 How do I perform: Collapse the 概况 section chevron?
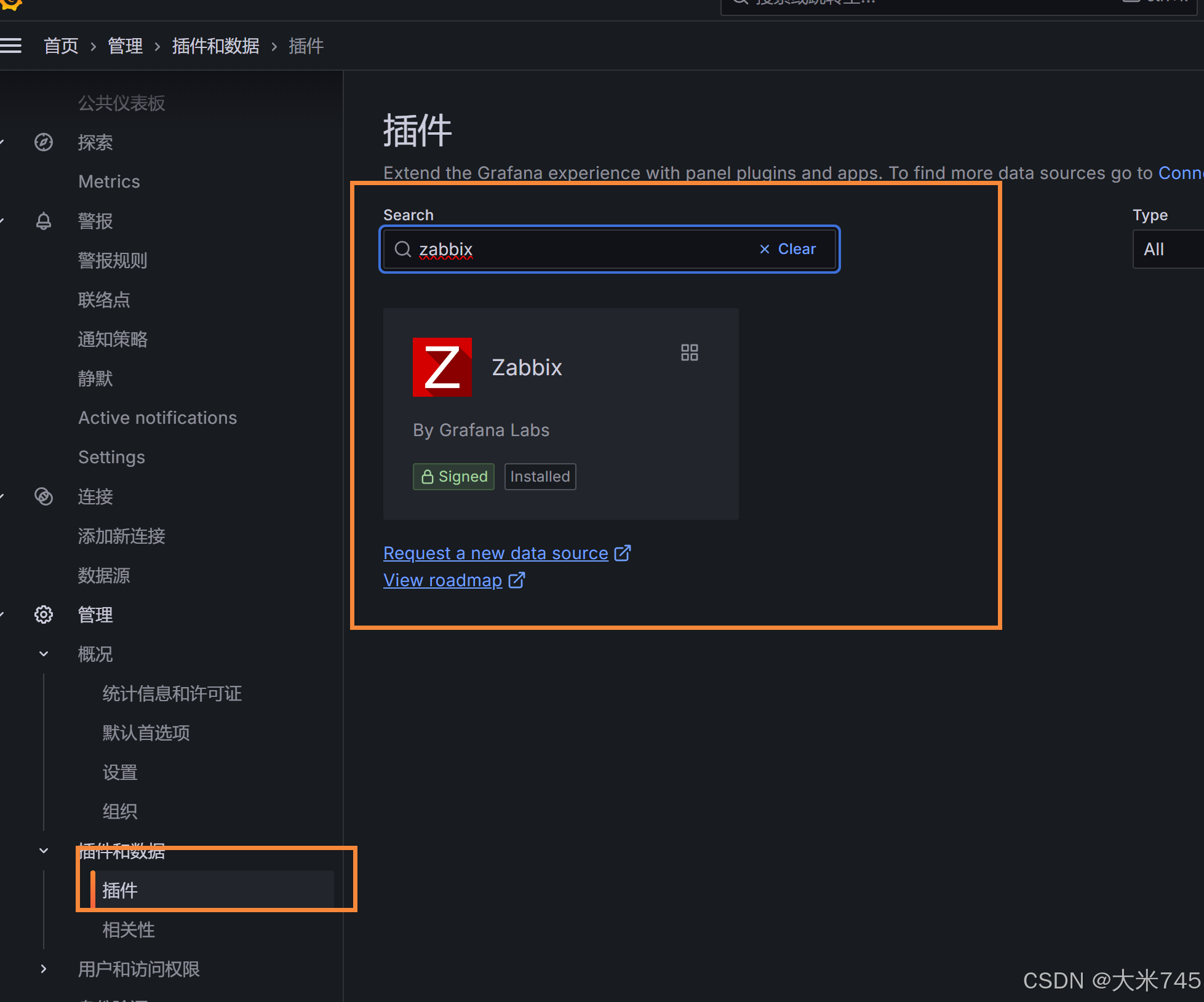pos(44,654)
